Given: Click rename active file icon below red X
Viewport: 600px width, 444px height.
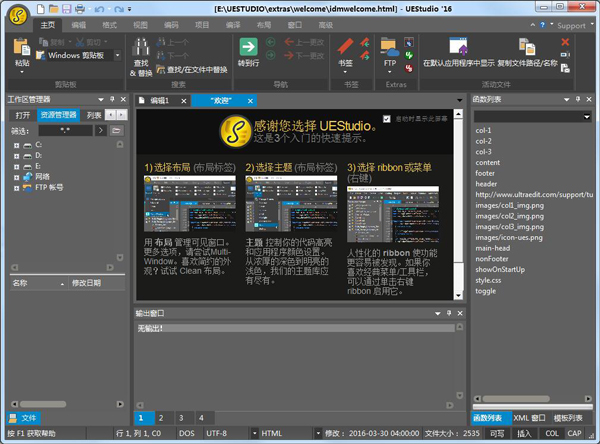Looking at the screenshot, I should point(565,55).
